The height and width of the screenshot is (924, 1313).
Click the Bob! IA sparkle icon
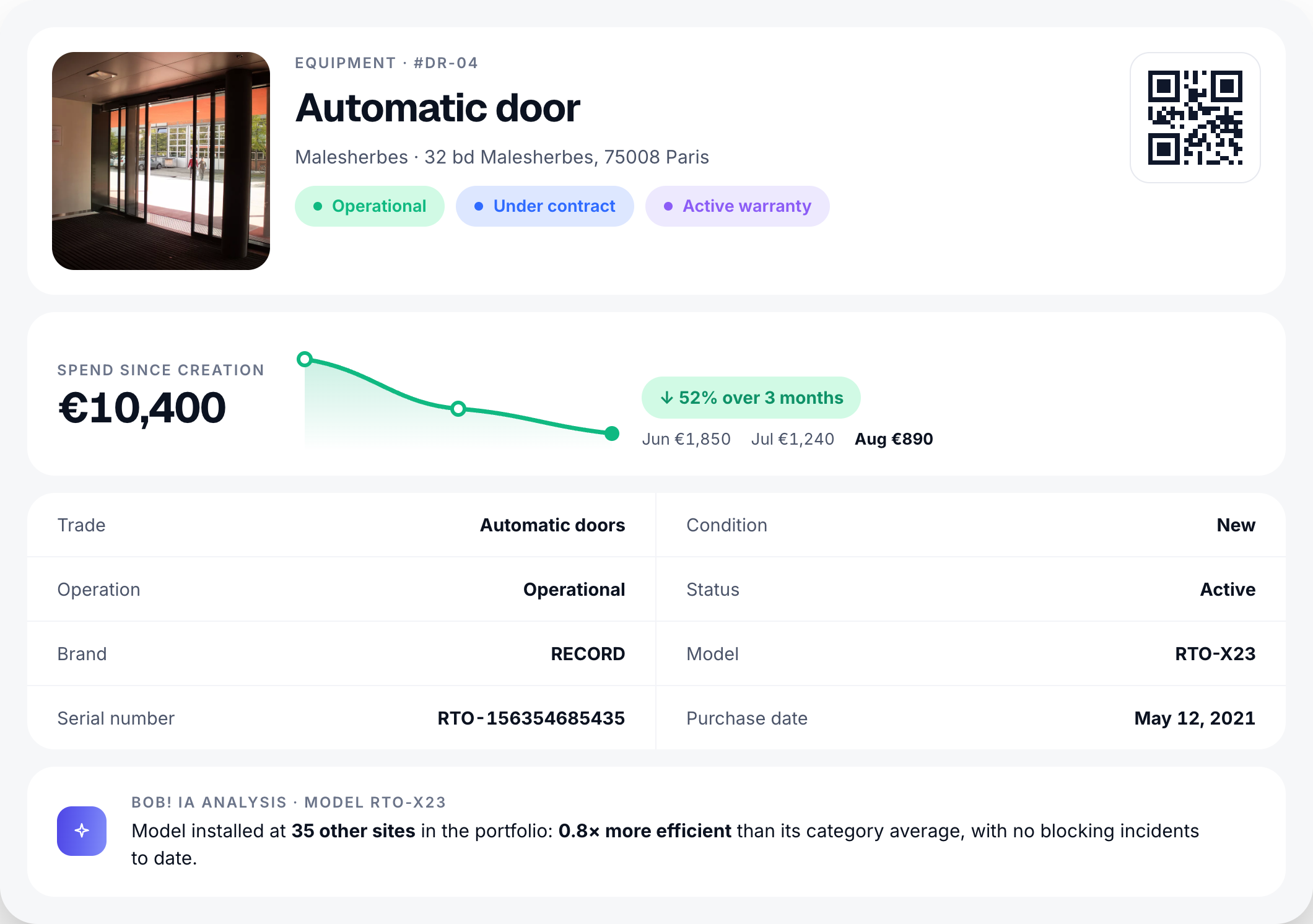[82, 831]
